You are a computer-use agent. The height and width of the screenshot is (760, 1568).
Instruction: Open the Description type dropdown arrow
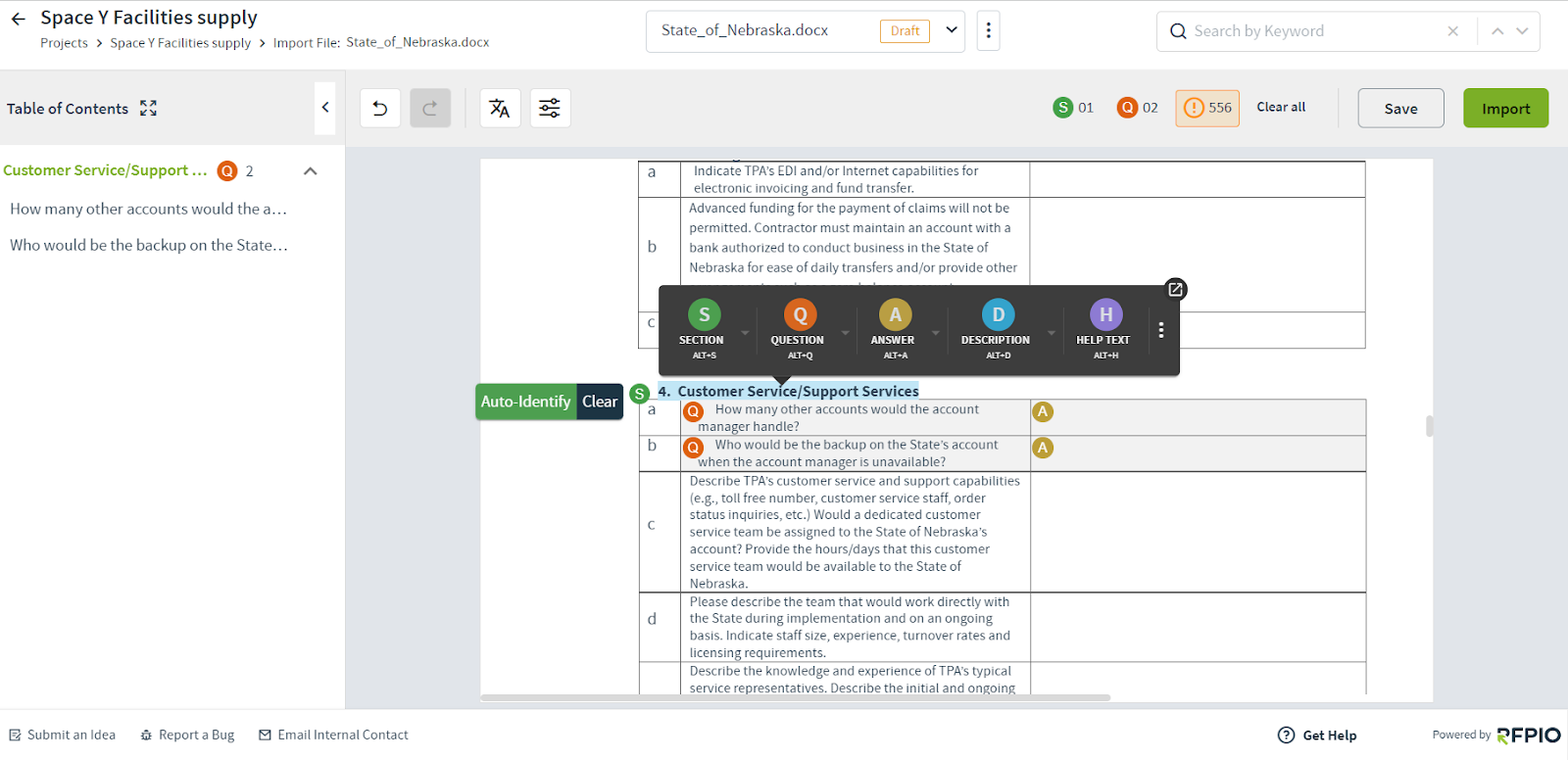click(x=1052, y=333)
